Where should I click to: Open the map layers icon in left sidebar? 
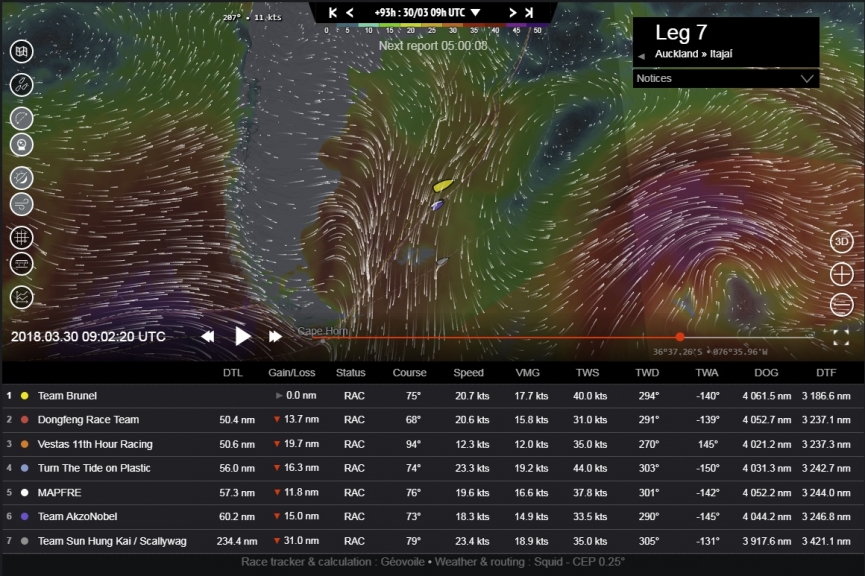[x=22, y=51]
